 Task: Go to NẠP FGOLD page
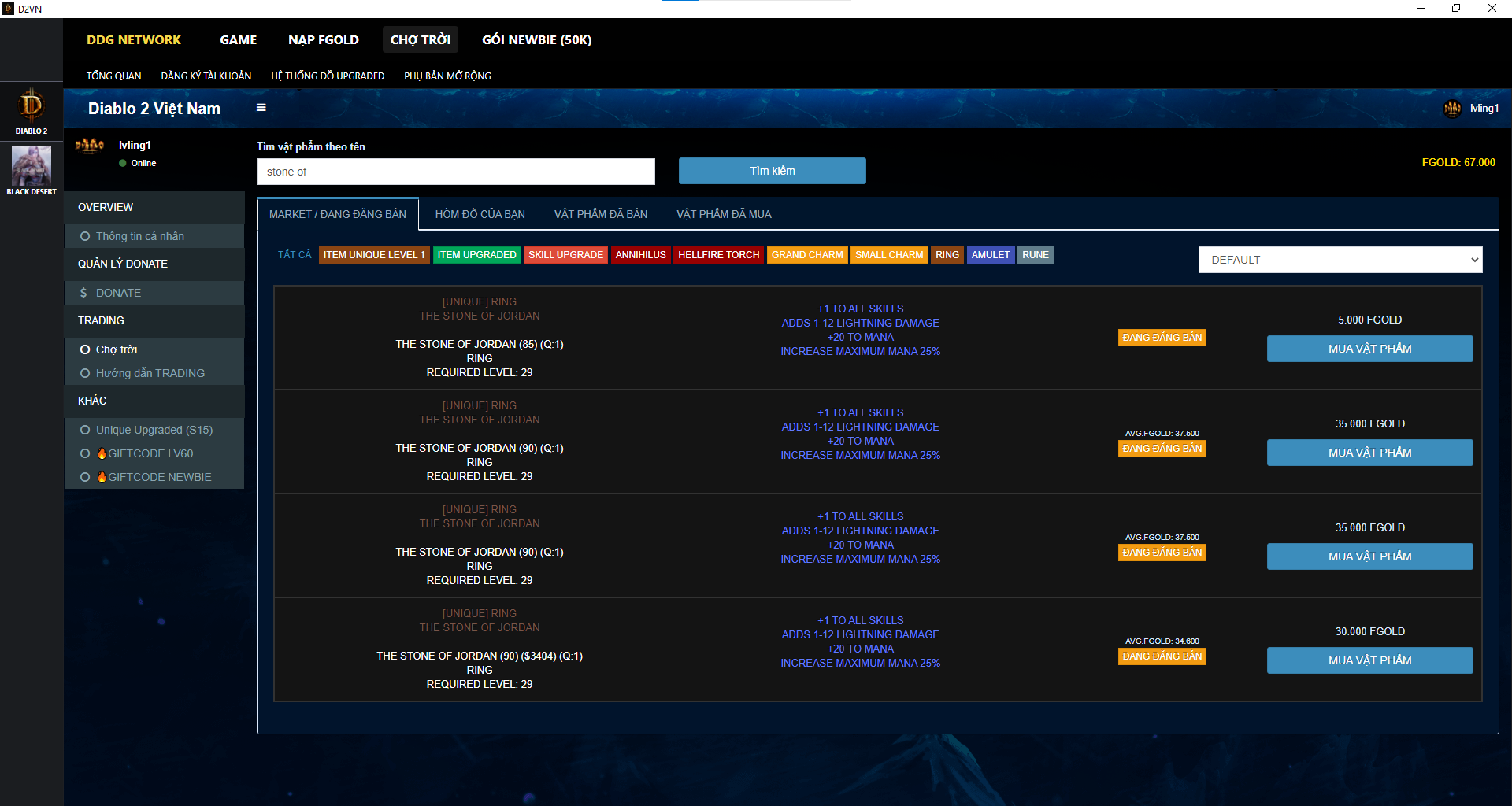click(324, 39)
